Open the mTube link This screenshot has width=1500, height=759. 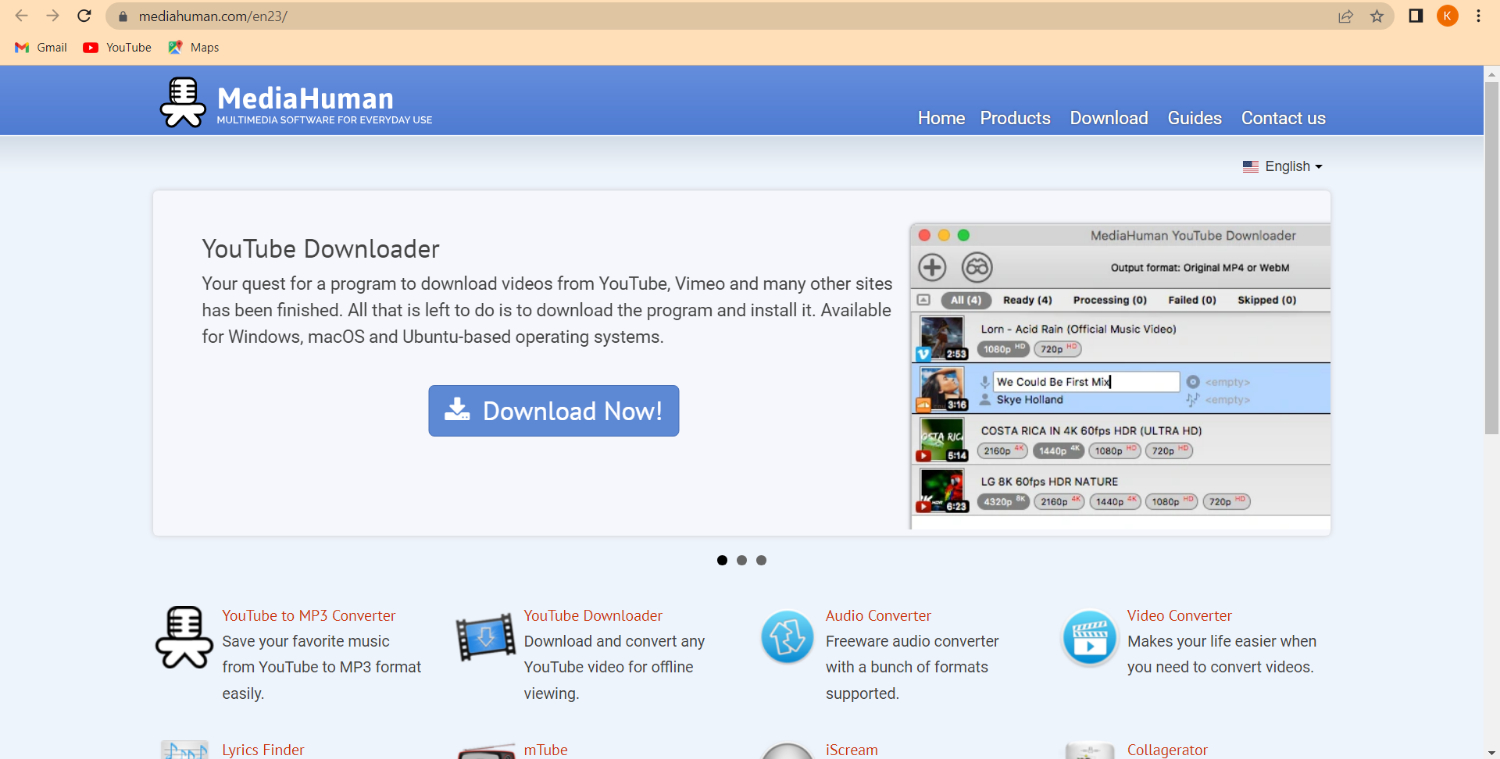pyautogui.click(x=545, y=750)
